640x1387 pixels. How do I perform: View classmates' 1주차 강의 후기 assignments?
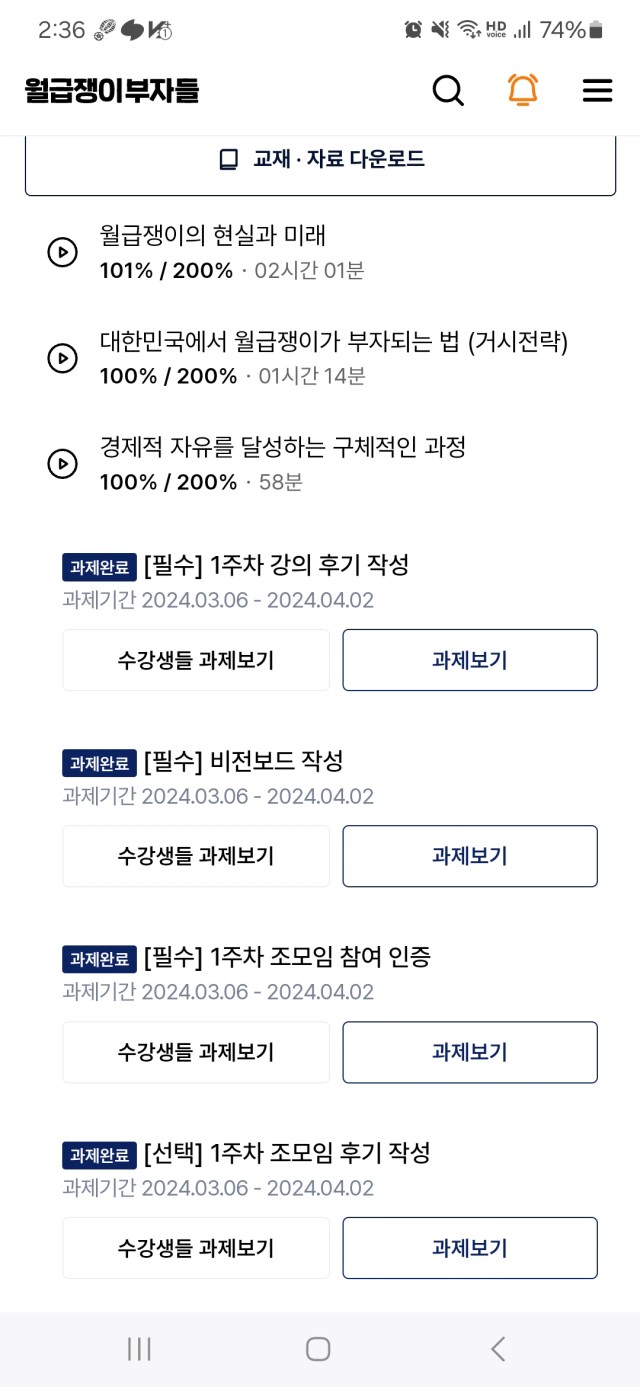tap(196, 660)
